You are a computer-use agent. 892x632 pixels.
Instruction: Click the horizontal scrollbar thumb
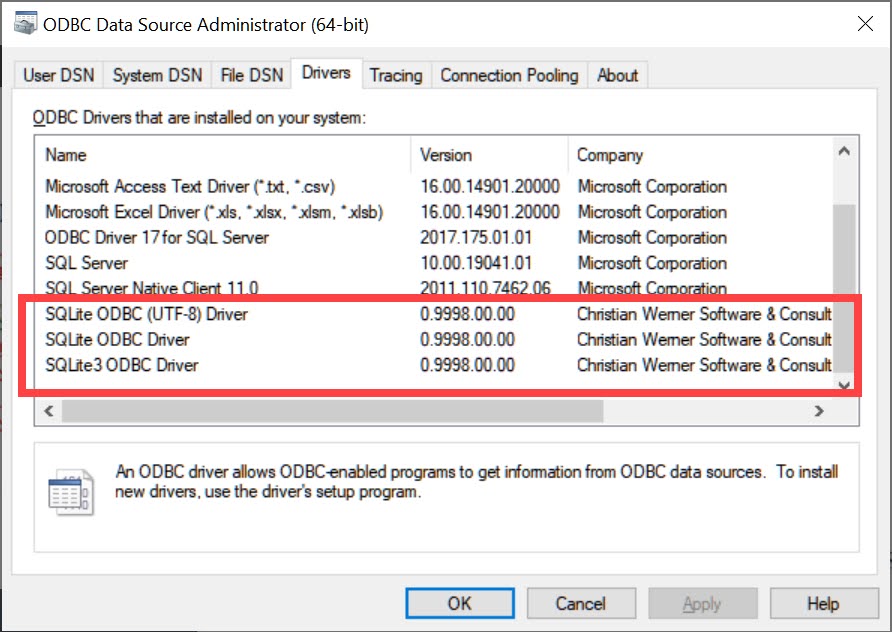[332, 411]
